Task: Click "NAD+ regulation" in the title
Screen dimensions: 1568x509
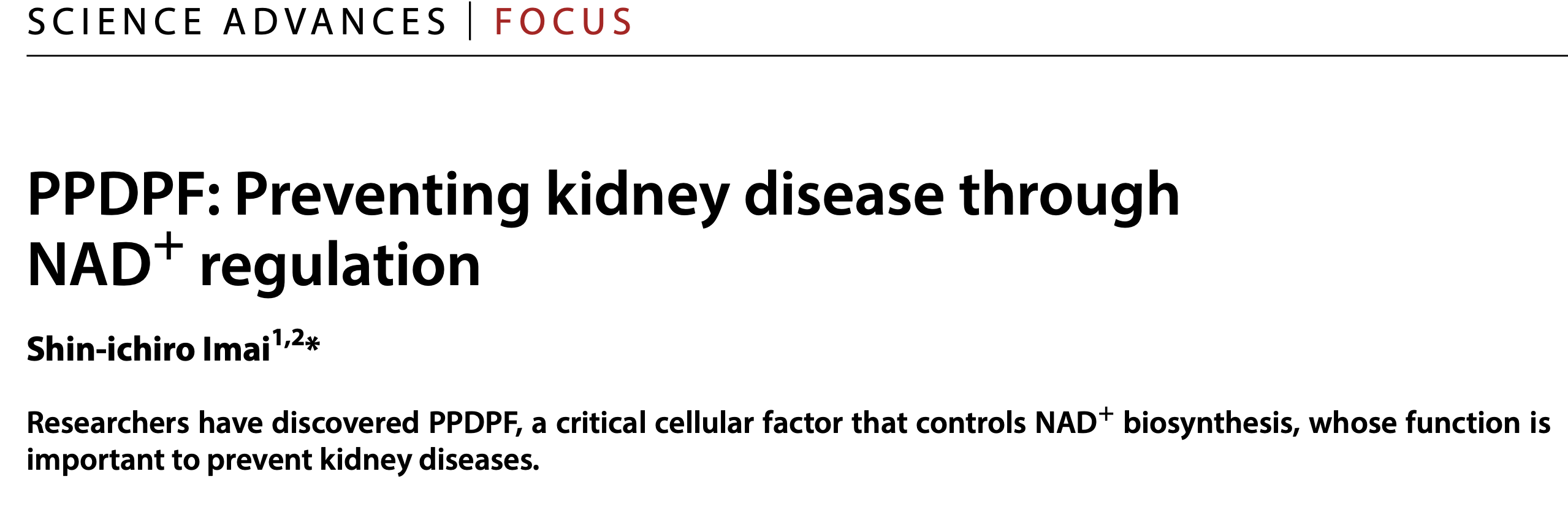Action: click(x=254, y=264)
